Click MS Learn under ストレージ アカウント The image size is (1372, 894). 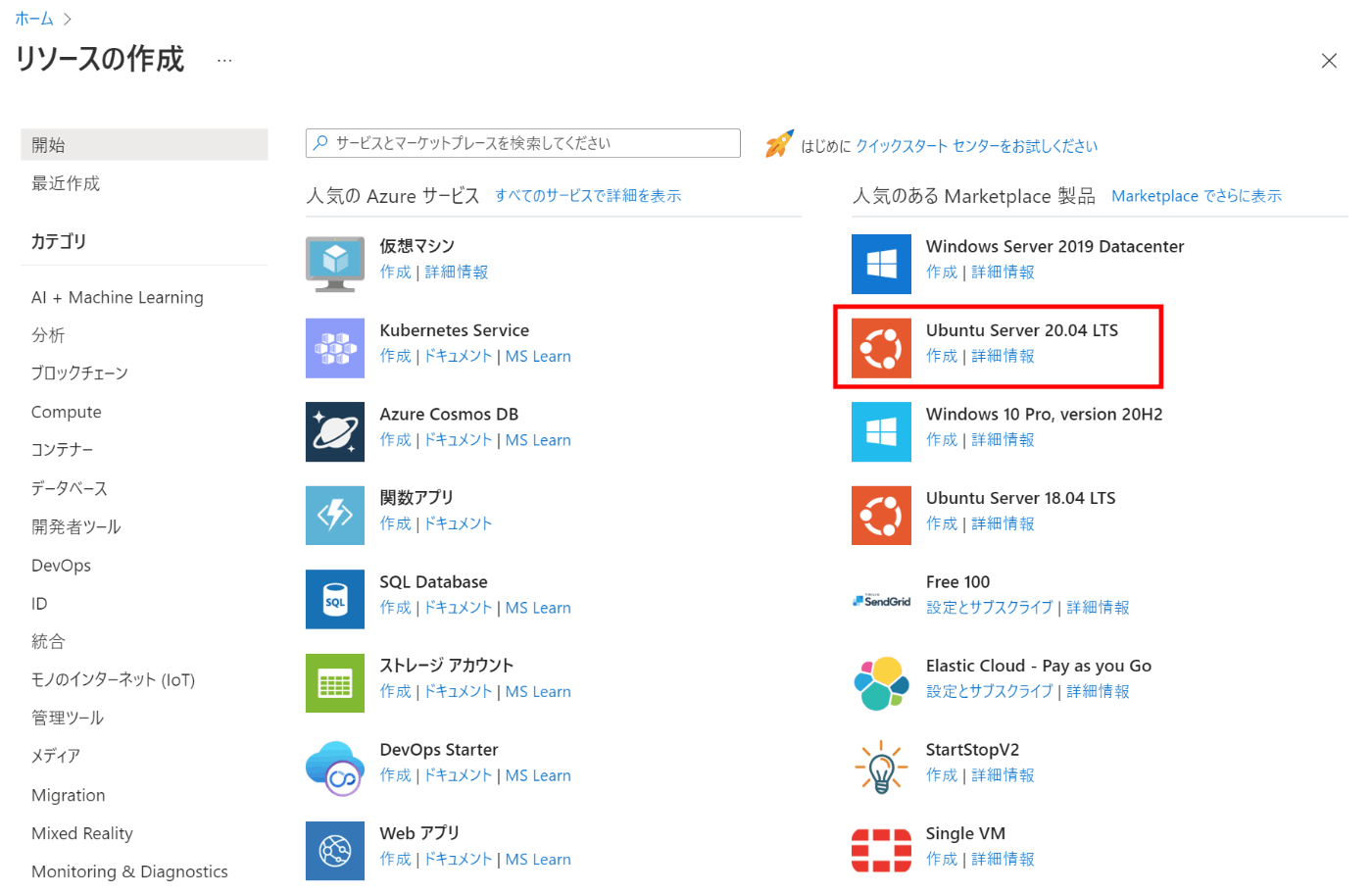click(x=538, y=691)
